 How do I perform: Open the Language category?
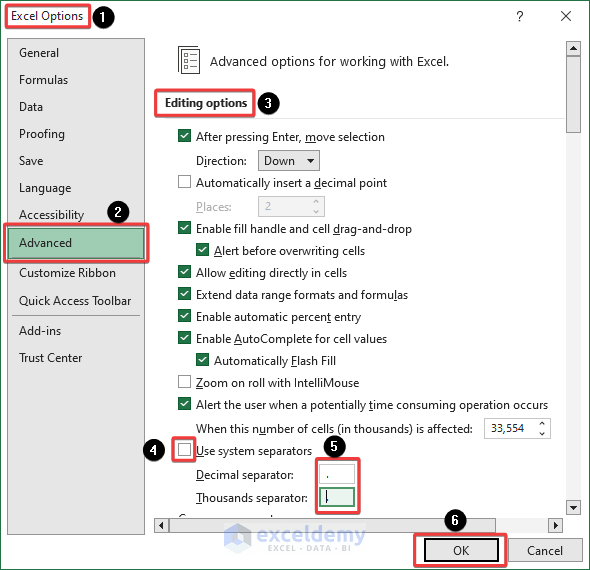76,188
